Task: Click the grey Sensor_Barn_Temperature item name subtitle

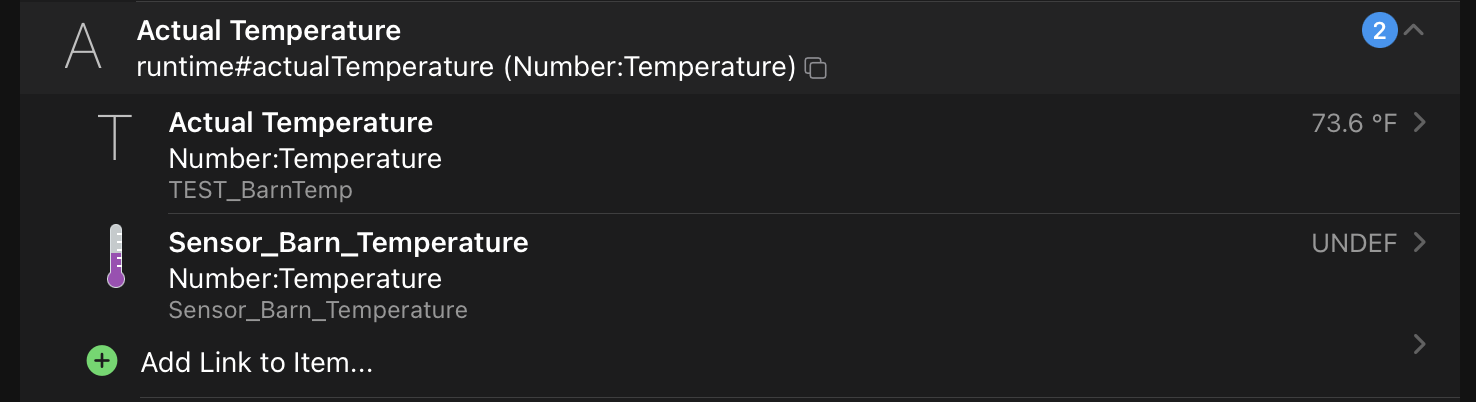Action: (318, 310)
